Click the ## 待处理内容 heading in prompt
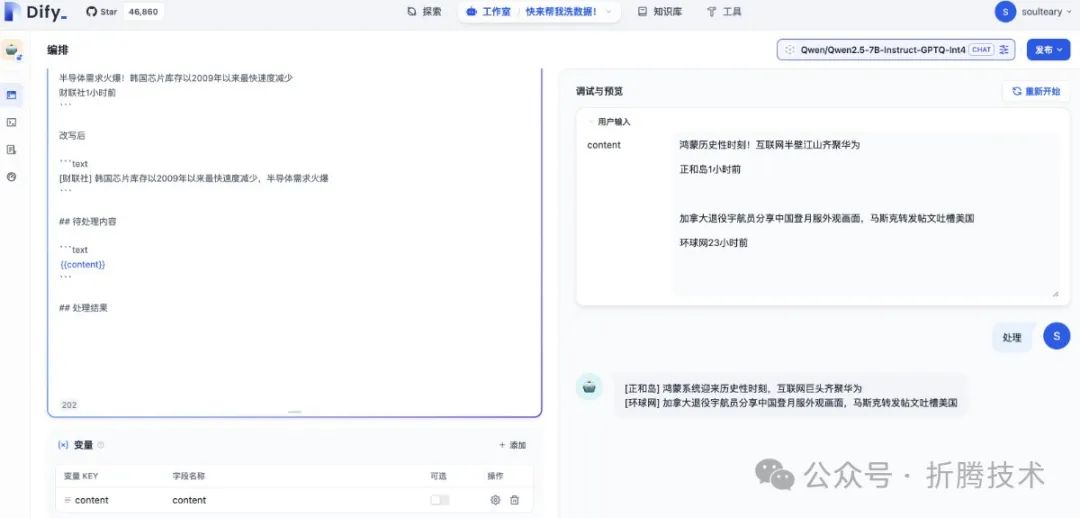The width and height of the screenshot is (1080, 518). pos(85,221)
